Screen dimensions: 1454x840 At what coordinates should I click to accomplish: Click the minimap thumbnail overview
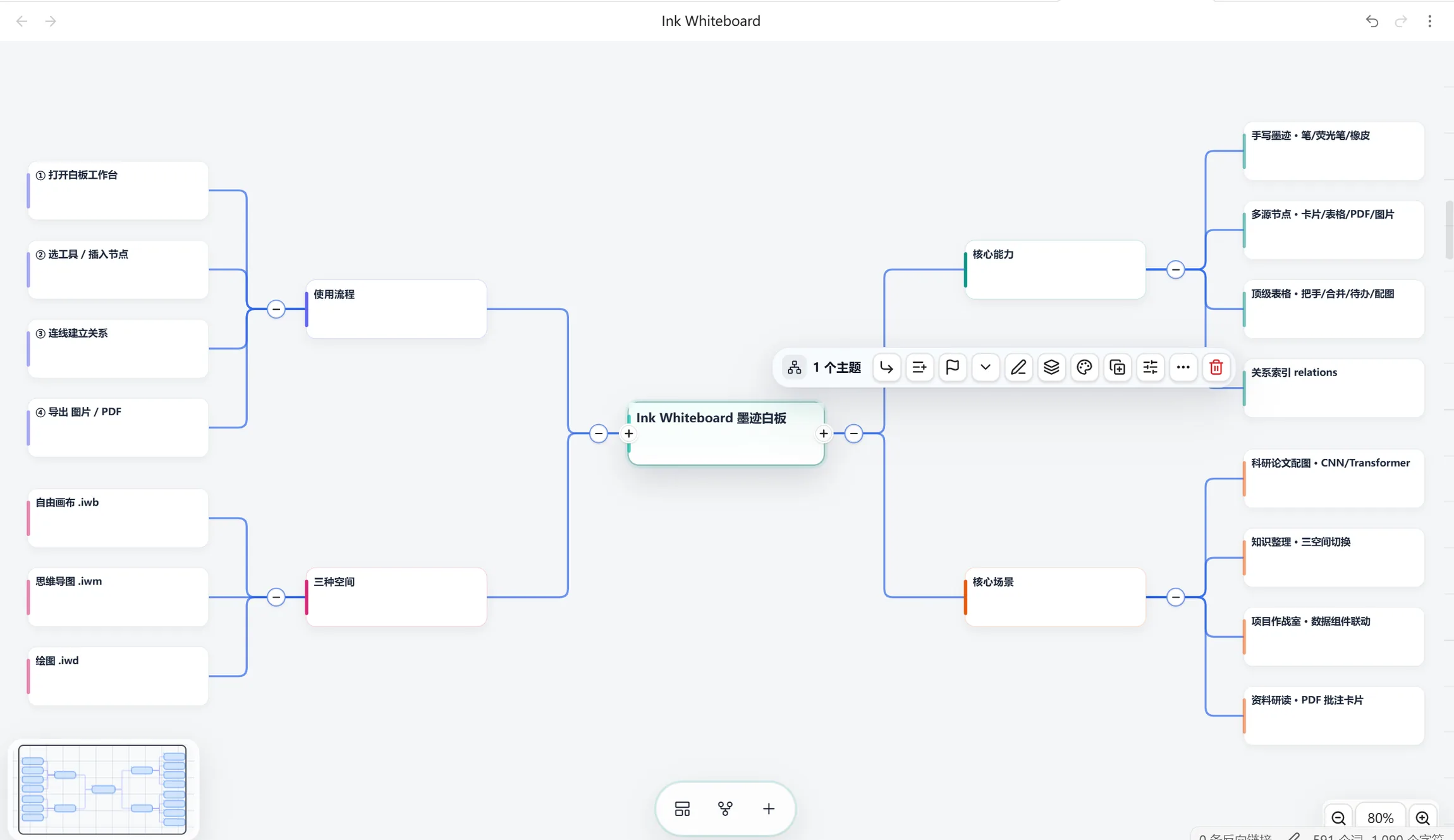(102, 789)
